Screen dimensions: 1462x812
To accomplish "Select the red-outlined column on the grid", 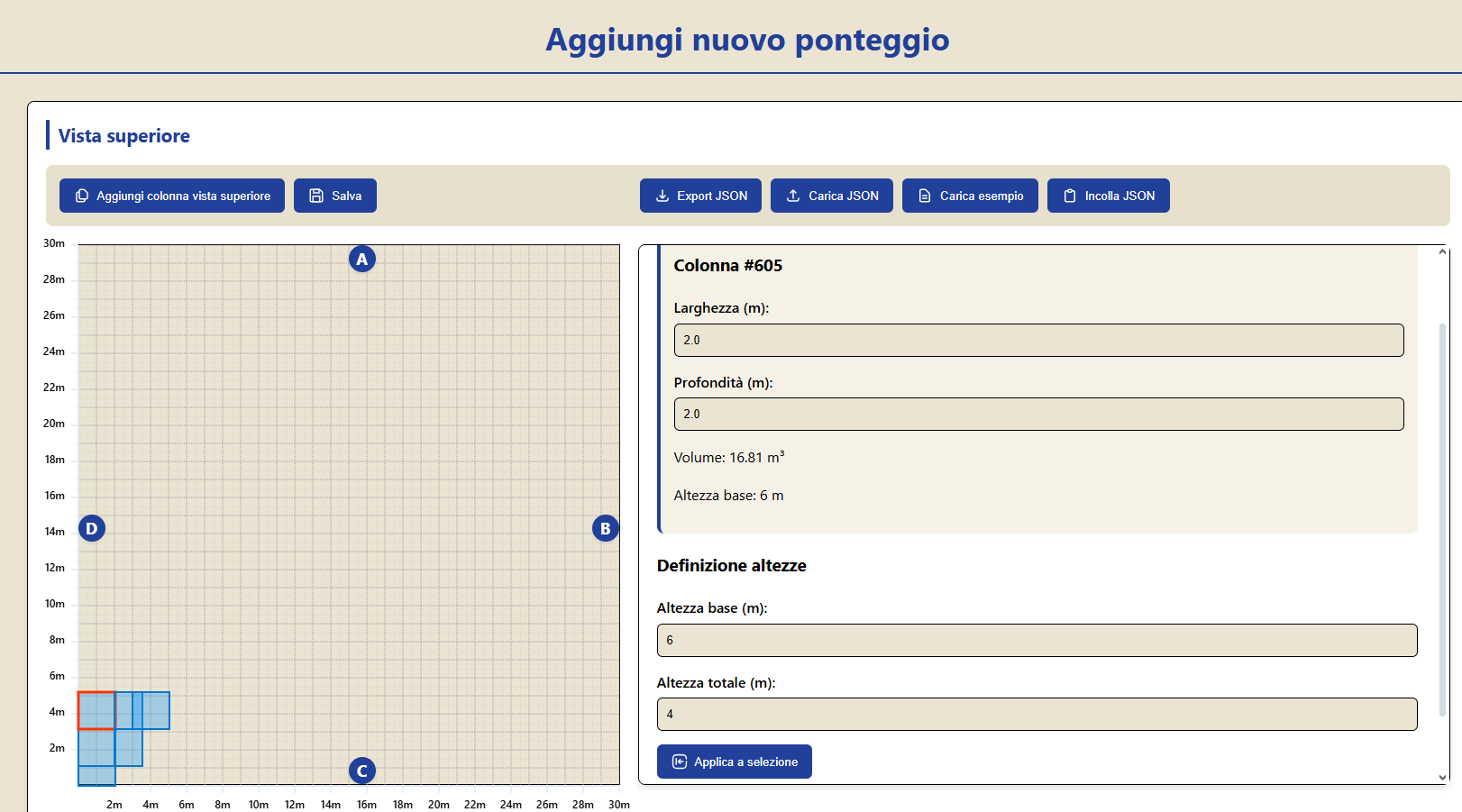I will [96, 710].
